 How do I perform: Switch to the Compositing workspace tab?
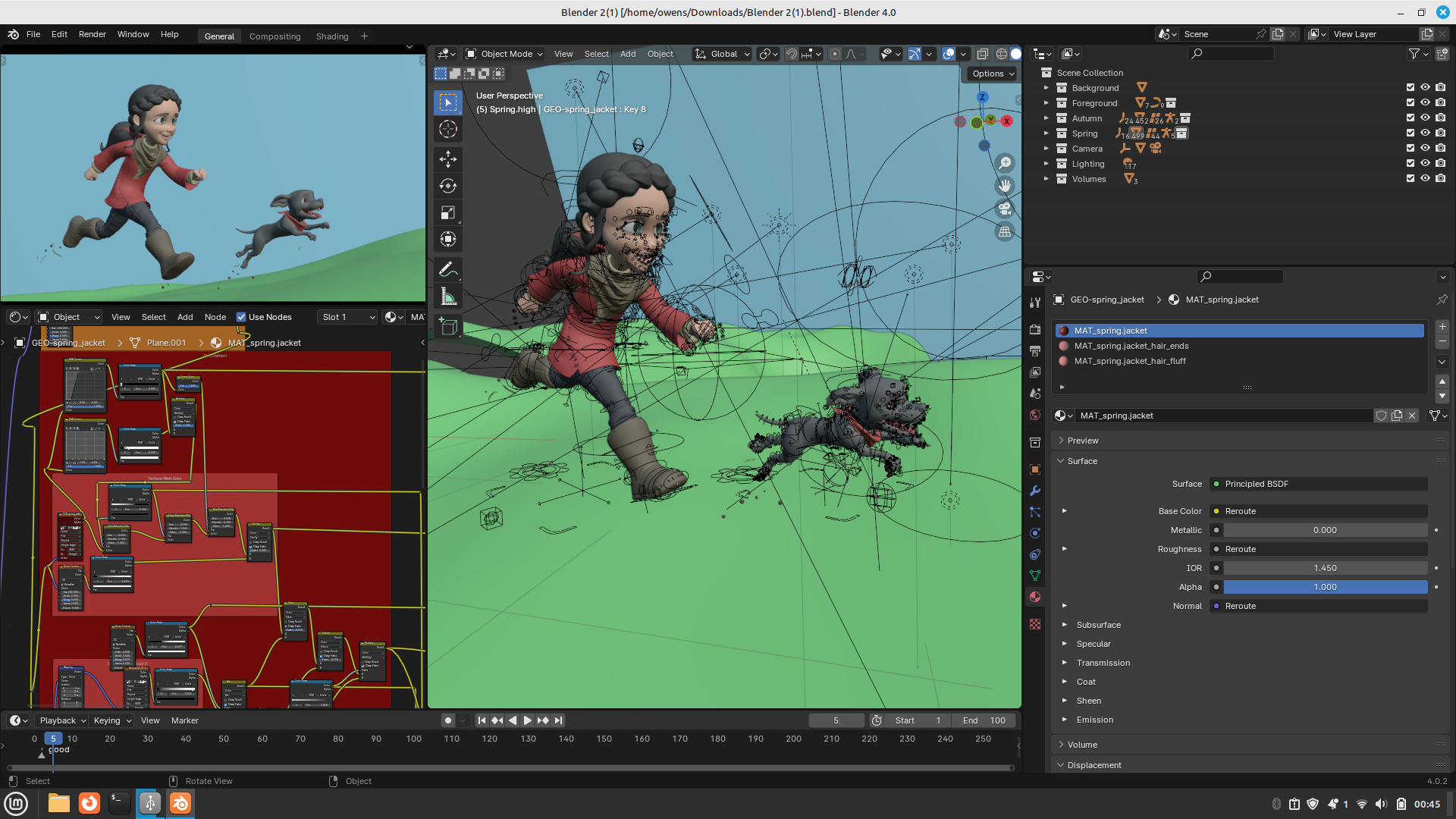[275, 36]
